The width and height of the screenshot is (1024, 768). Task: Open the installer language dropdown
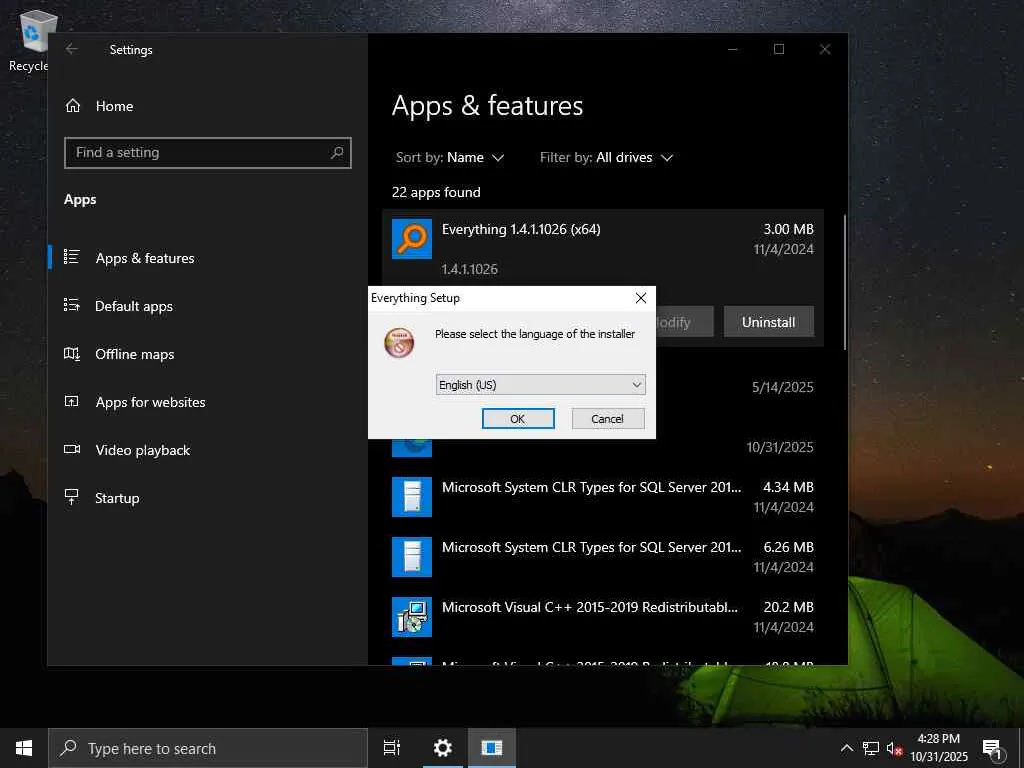point(540,385)
